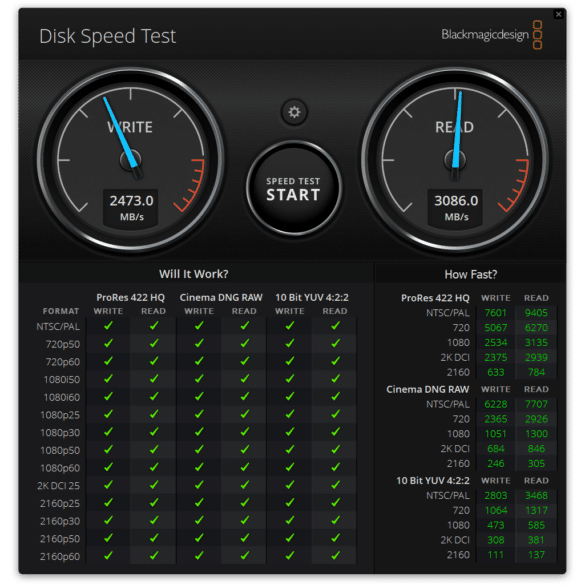The height and width of the screenshot is (585, 585).
Task: Click 1080i60 10 Bit YUV read checkmark
Action: [x=335, y=396]
